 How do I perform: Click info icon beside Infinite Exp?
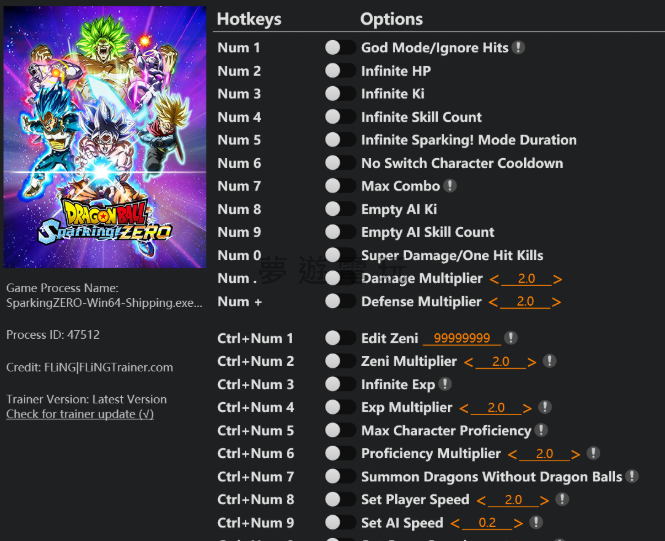(445, 384)
